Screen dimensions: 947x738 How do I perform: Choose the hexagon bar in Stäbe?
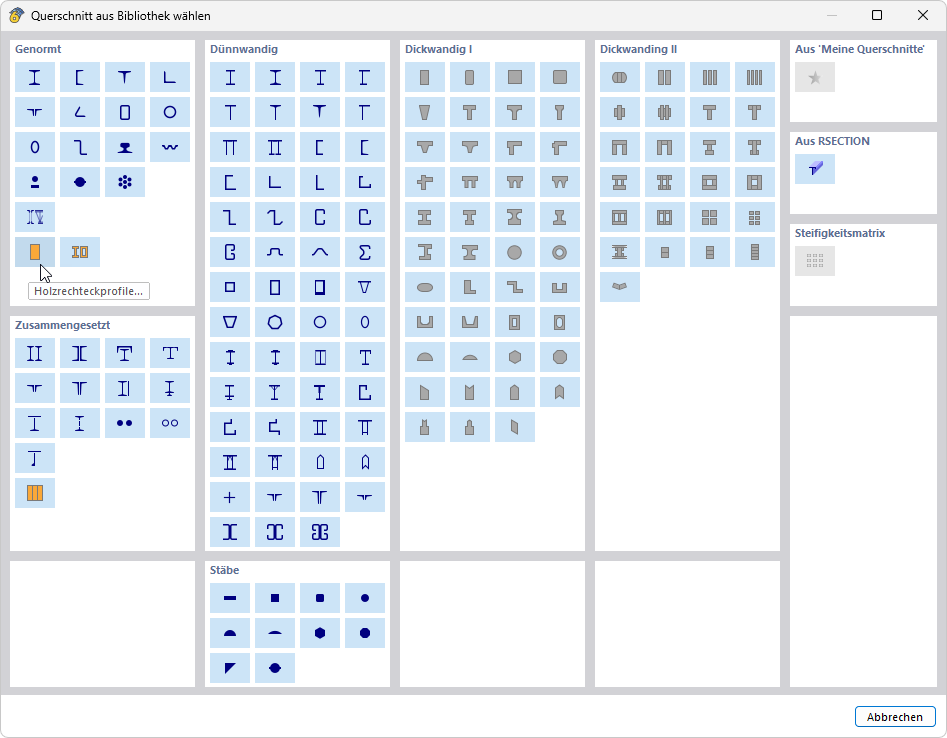point(320,634)
